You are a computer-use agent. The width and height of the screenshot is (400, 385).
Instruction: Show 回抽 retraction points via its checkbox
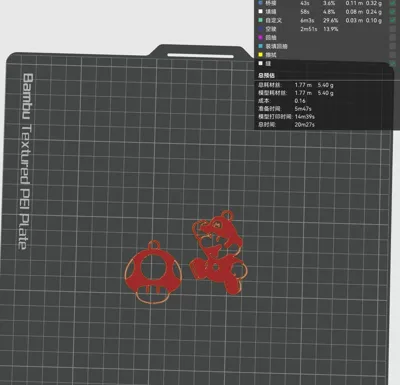pos(393,38)
